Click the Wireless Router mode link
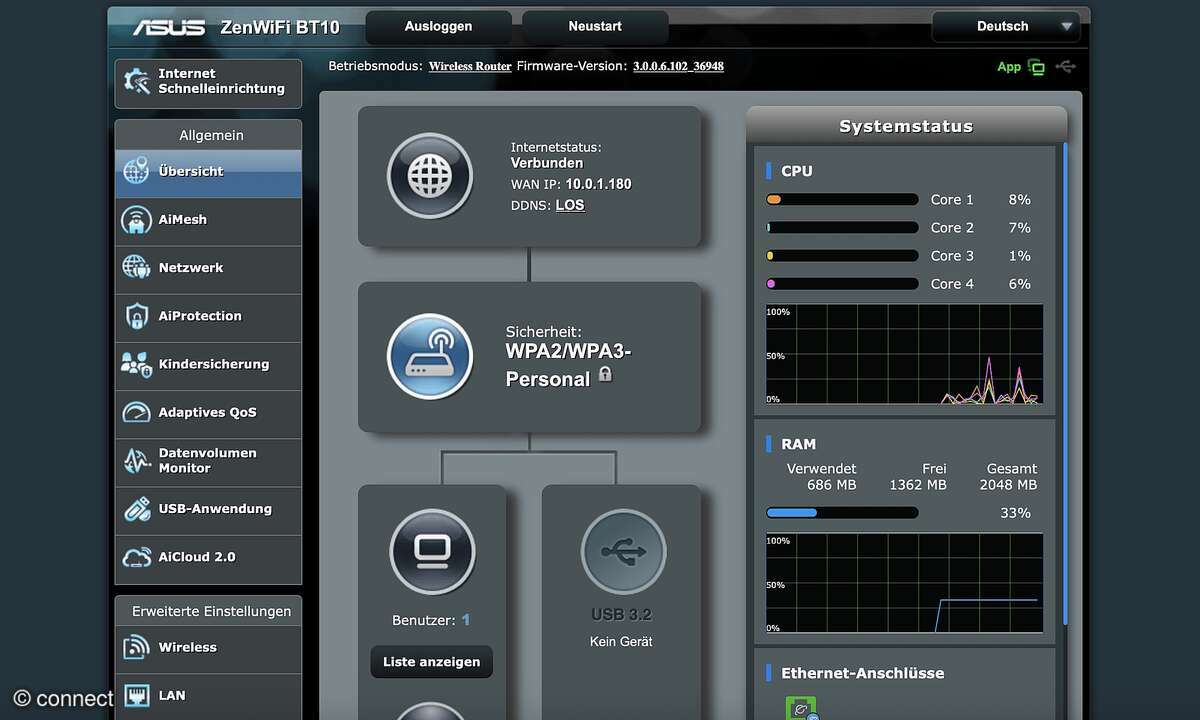Screen dimensions: 1200x720 click(470, 67)
